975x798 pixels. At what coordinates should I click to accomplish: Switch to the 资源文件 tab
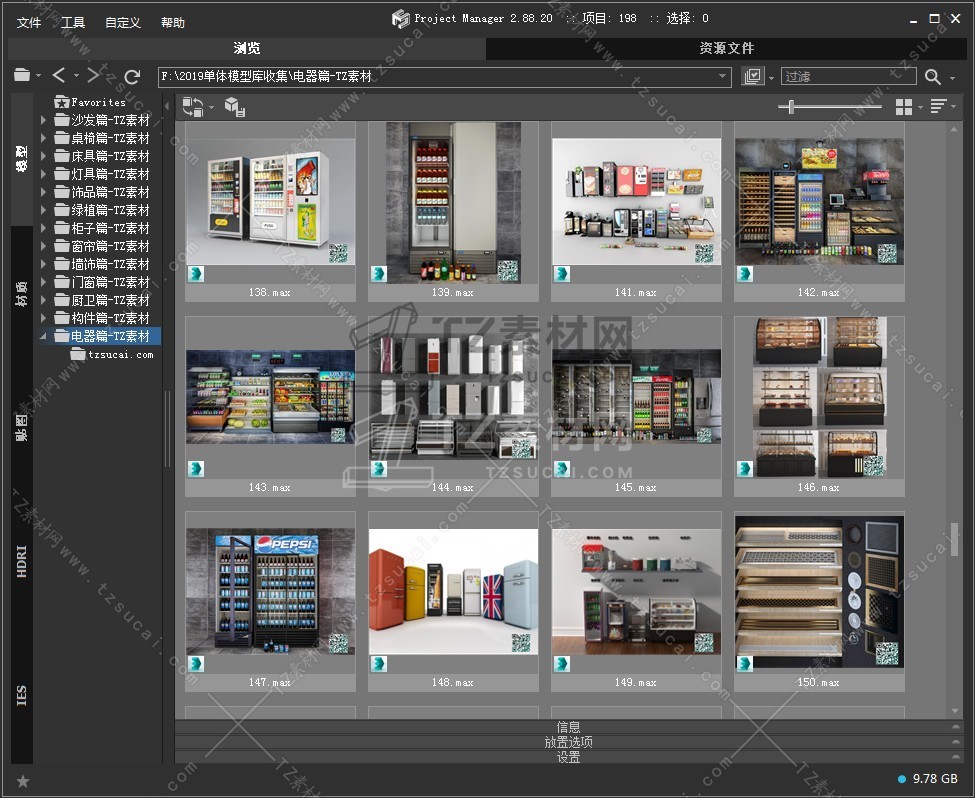tap(727, 48)
